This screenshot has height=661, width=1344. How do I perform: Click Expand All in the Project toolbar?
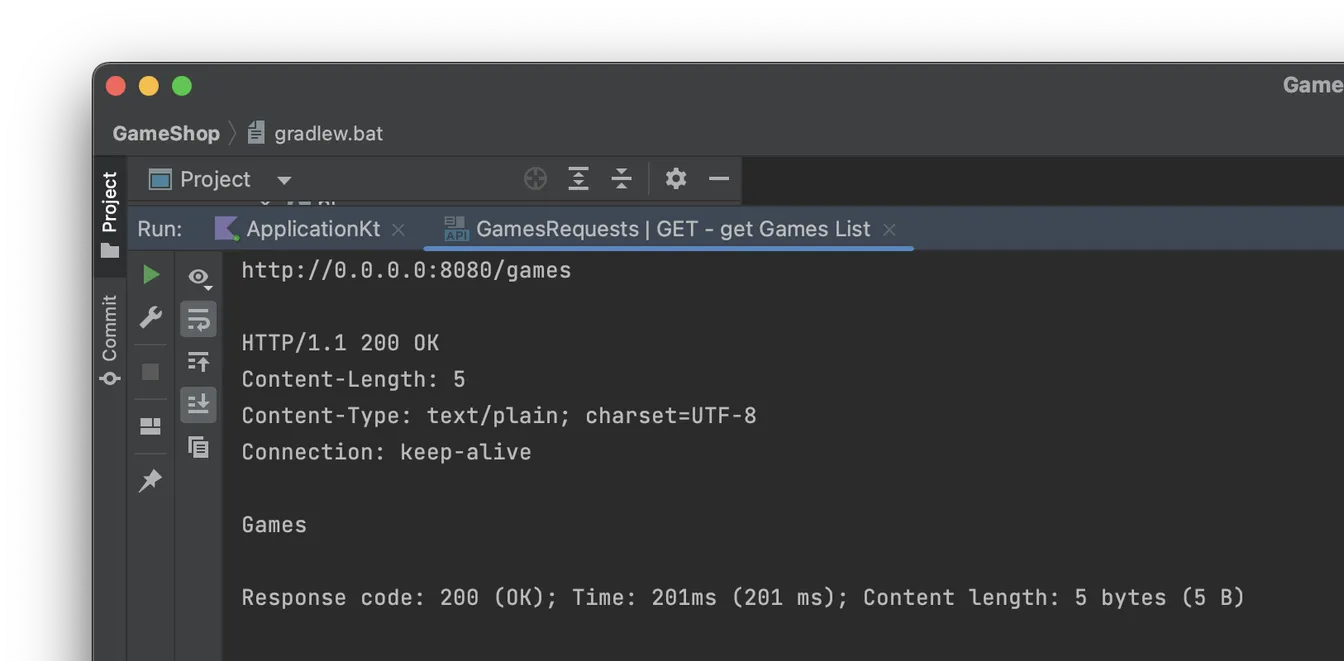coord(578,179)
